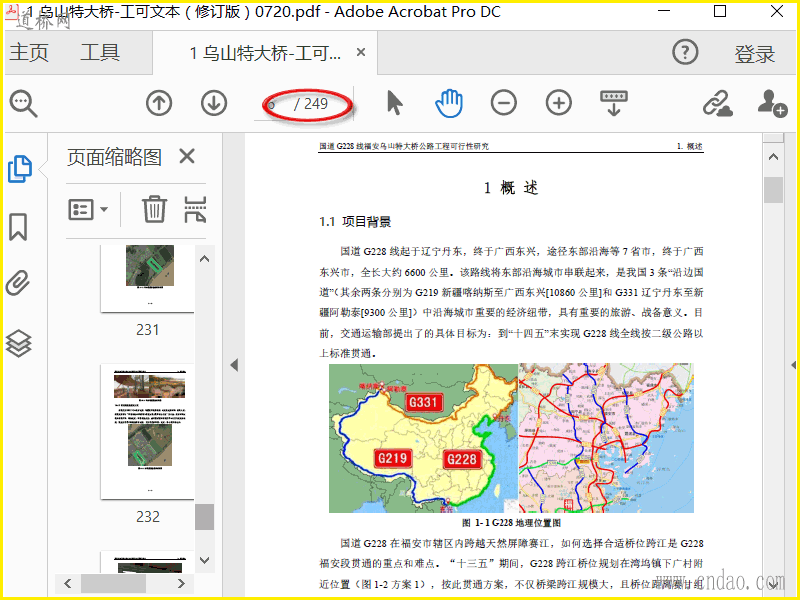The height and width of the screenshot is (600, 800).
Task: Expand the right tools pane arrow
Action: click(794, 365)
